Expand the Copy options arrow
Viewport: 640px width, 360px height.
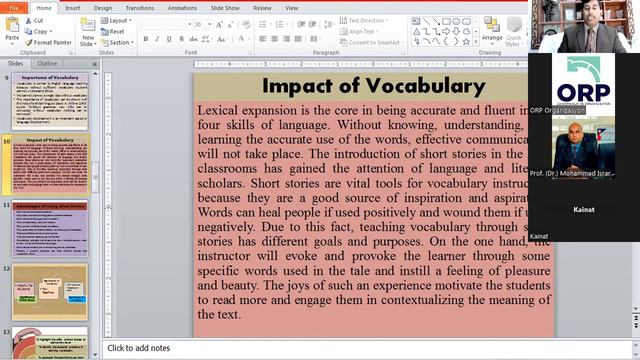tap(51, 31)
